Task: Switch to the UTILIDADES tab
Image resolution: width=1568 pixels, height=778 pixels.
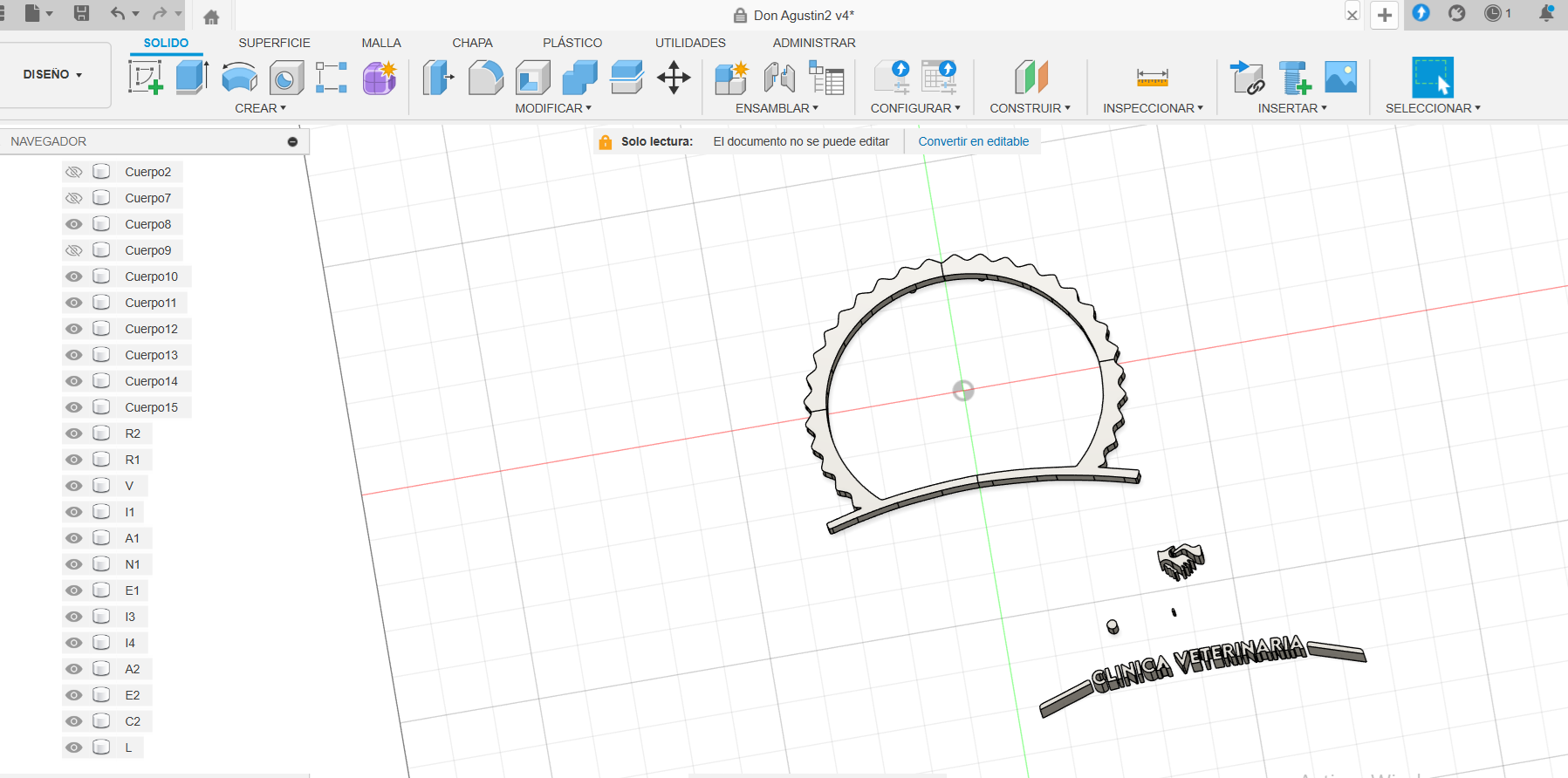Action: point(690,43)
